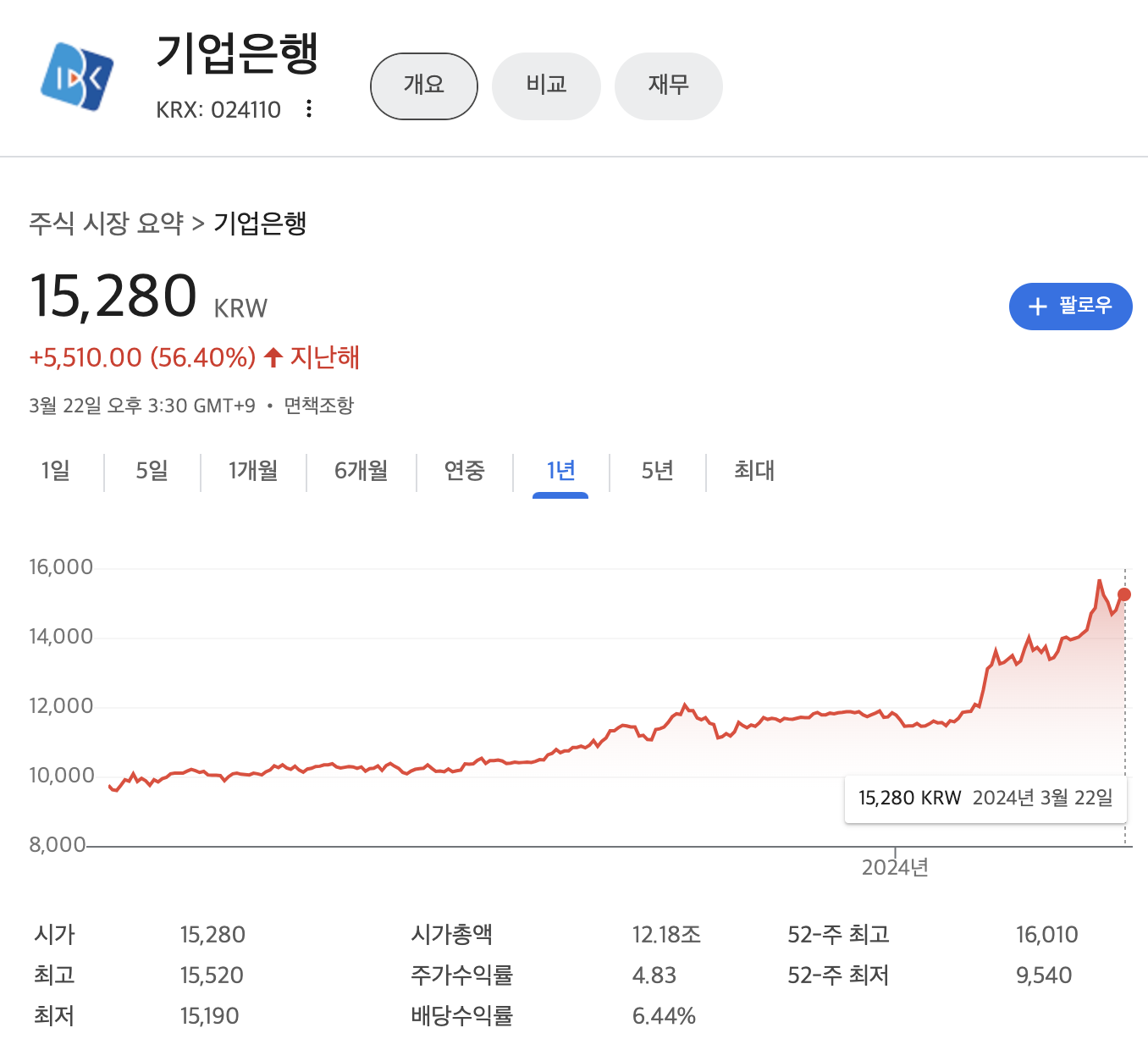Click the 8,000 y-axis label
1148x1050 pixels.
click(58, 845)
